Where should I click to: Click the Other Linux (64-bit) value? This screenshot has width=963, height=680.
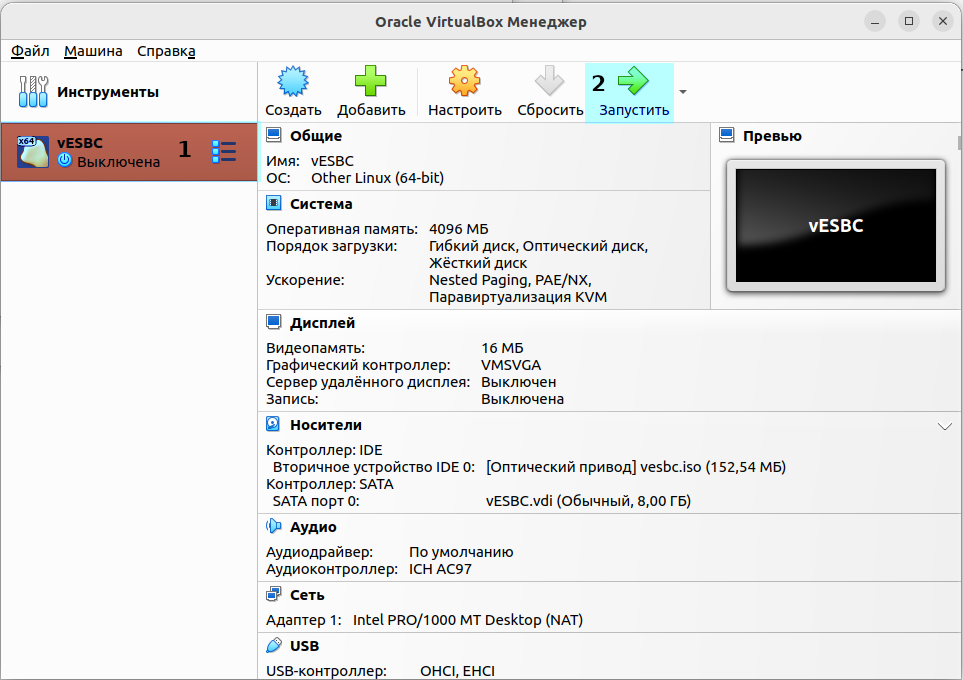[377, 178]
